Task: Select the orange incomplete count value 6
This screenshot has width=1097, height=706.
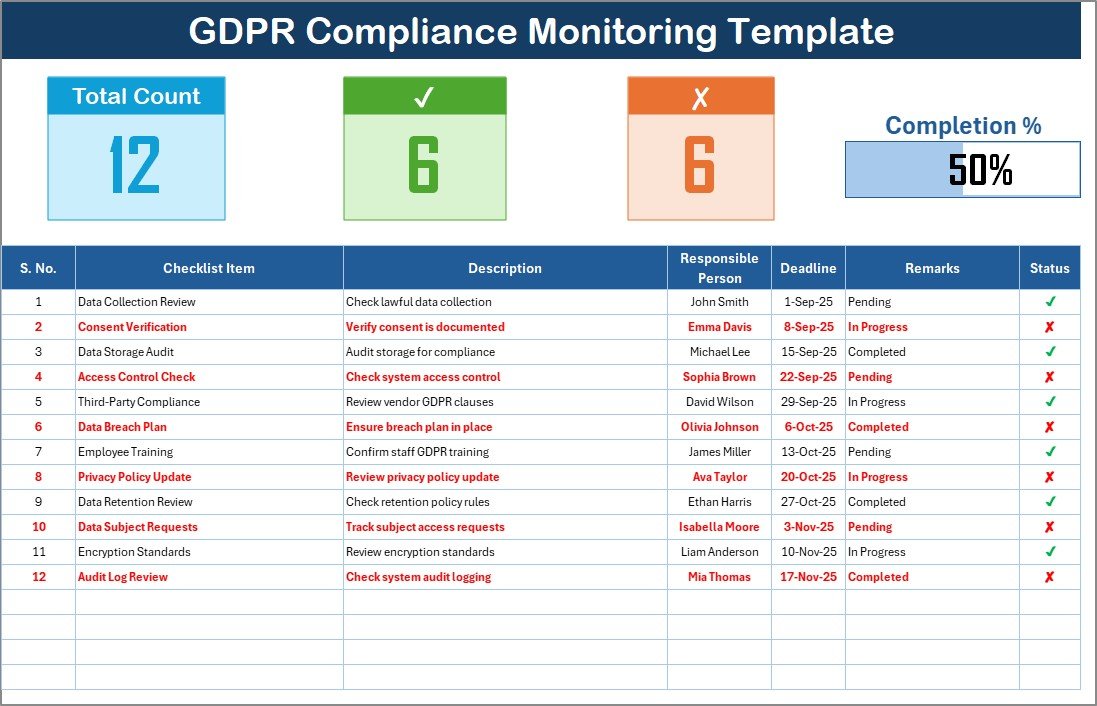Action: 700,165
